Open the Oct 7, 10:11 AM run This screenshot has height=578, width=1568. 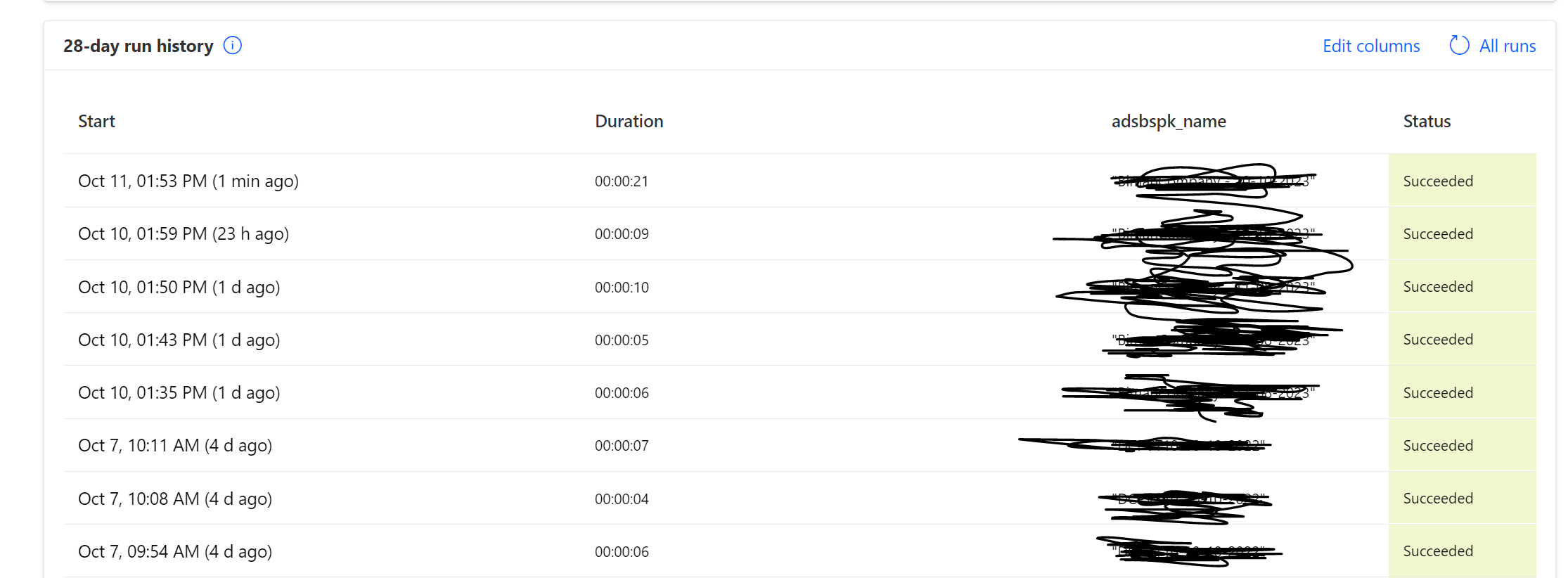pos(174,446)
